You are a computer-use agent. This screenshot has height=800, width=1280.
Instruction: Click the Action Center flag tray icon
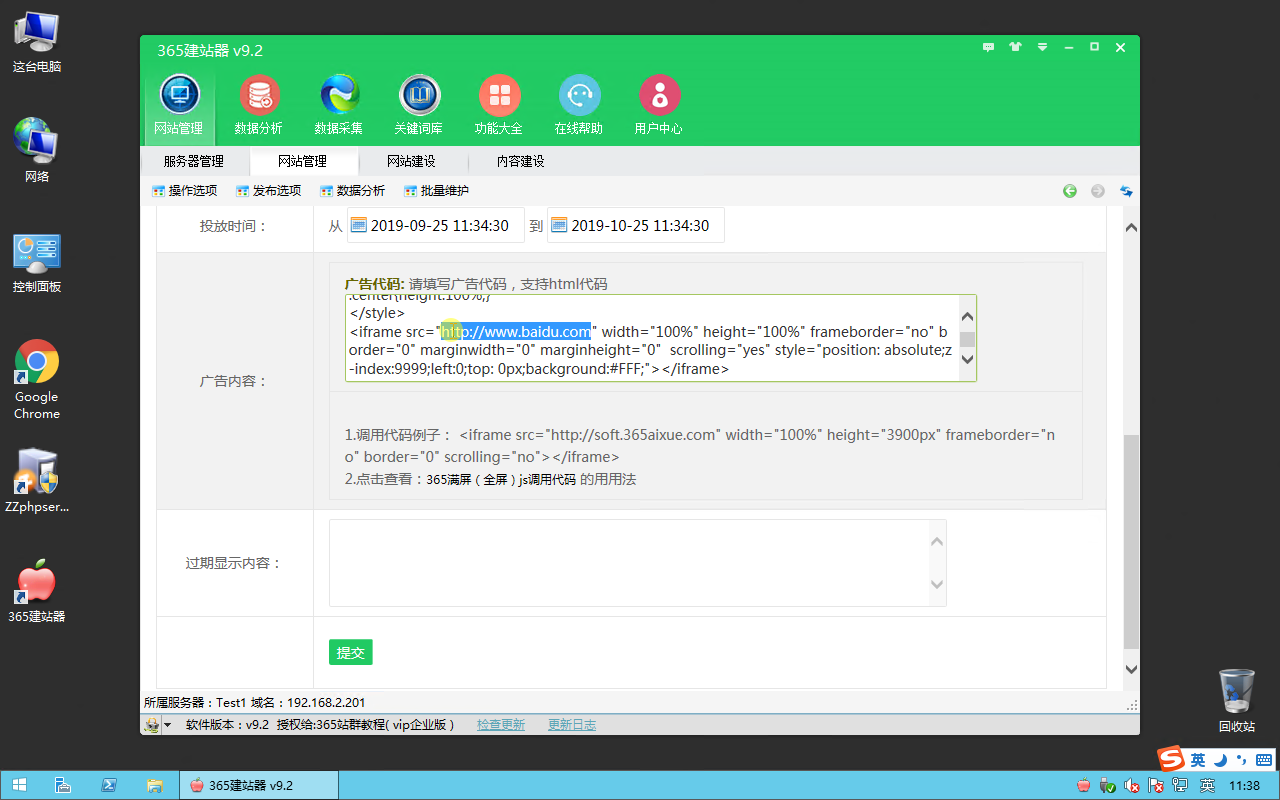1157,786
